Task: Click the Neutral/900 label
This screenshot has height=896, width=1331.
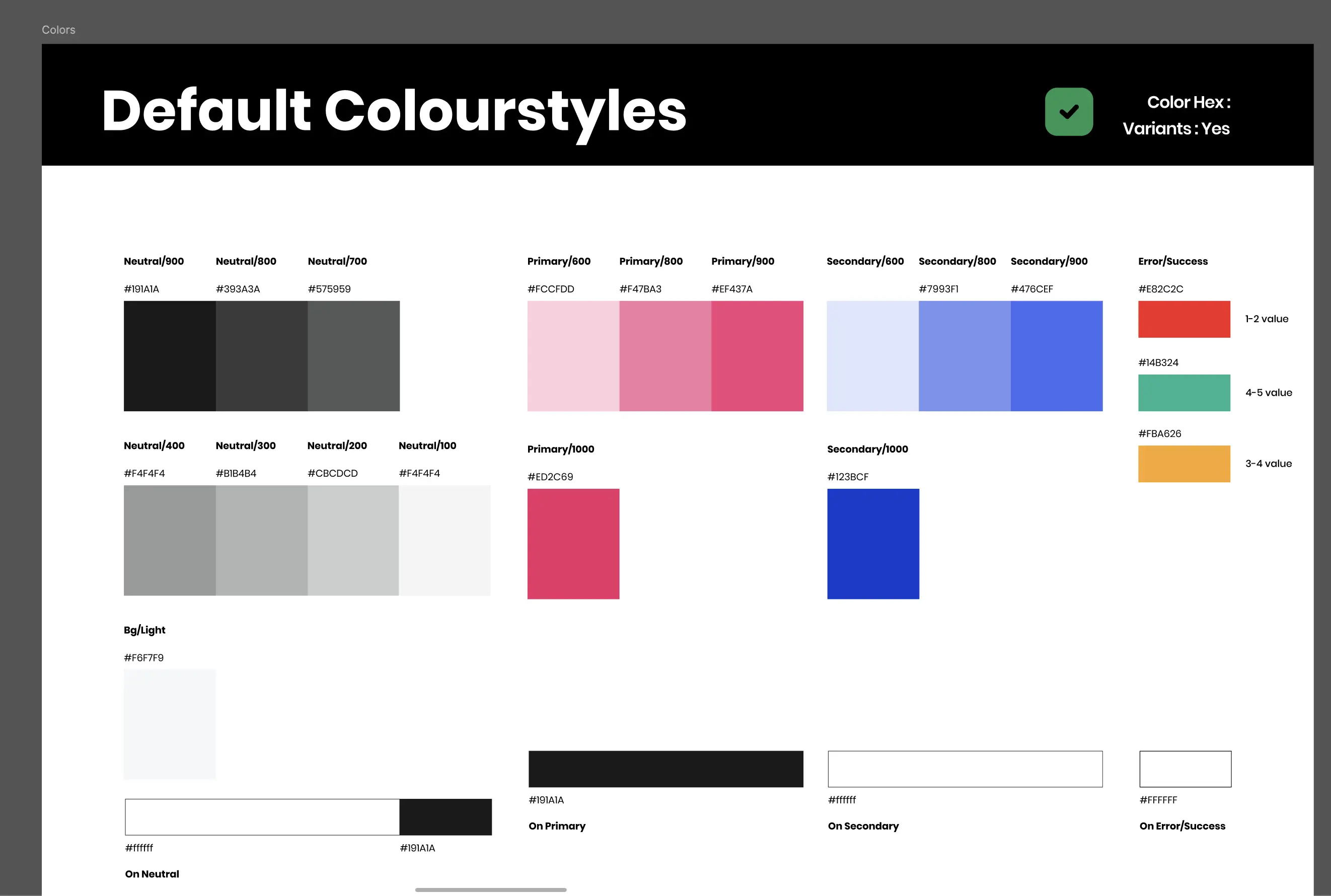Action: pyautogui.click(x=154, y=261)
